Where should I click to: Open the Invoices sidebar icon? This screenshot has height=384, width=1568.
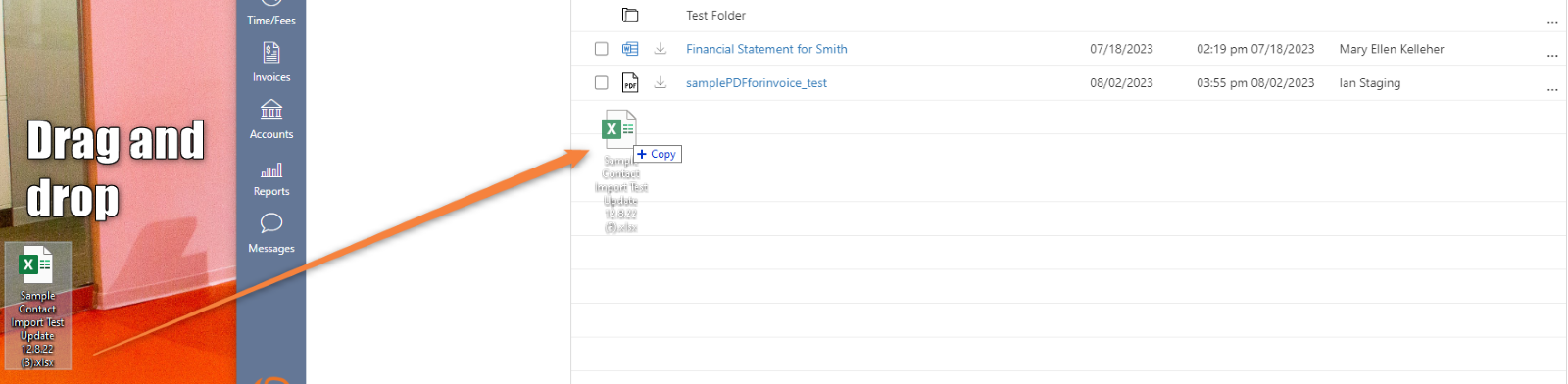click(271, 52)
